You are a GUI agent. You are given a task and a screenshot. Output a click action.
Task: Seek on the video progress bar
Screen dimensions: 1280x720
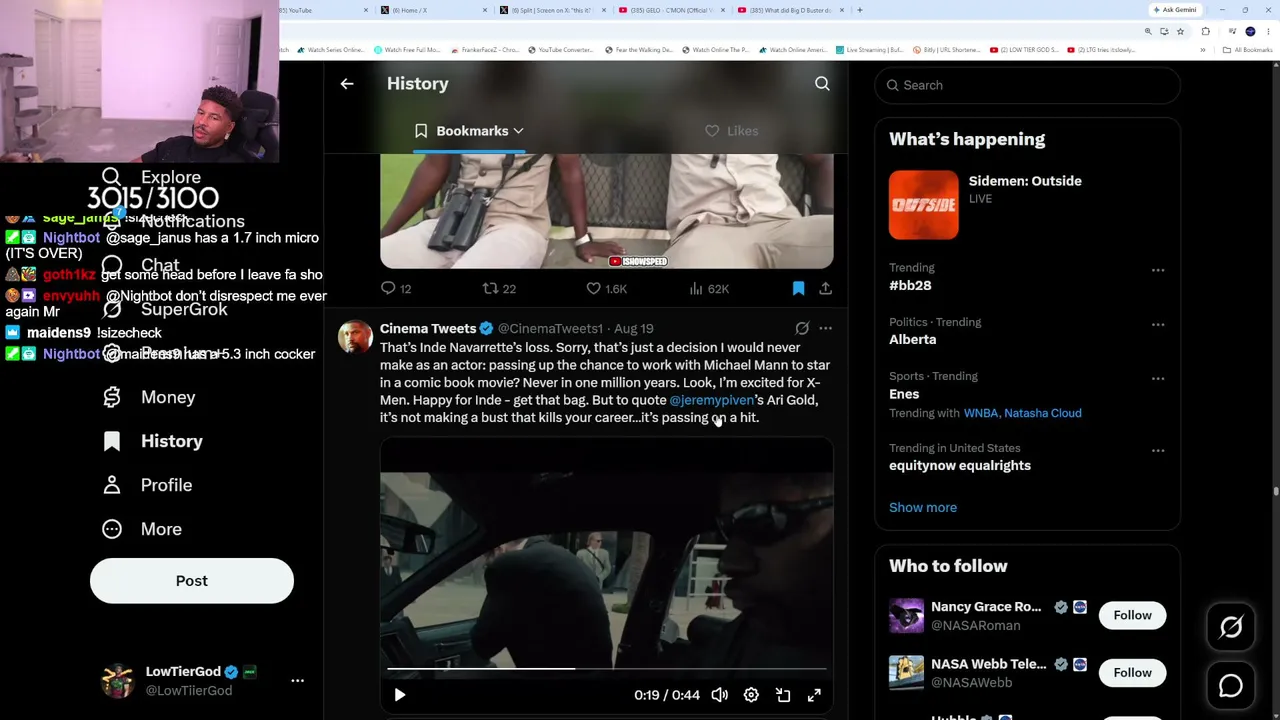pos(606,668)
